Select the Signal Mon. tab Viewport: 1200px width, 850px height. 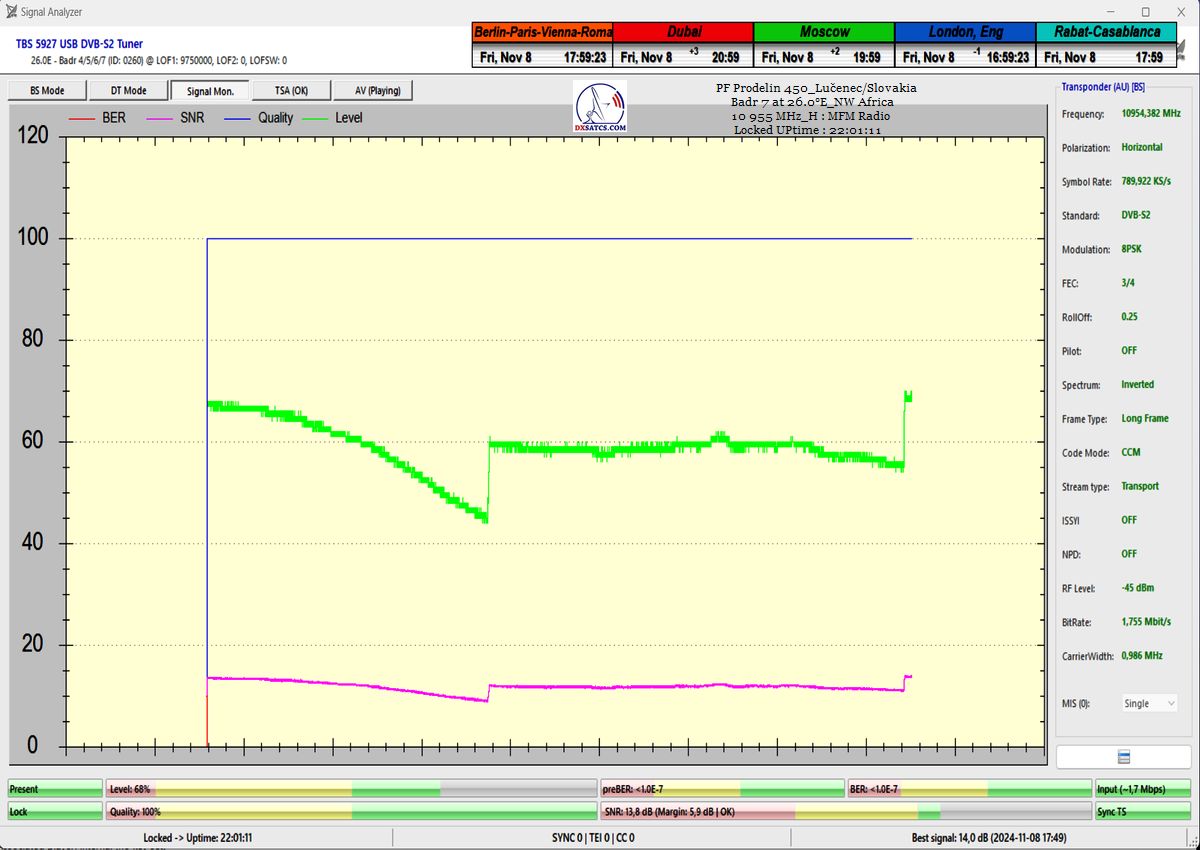(x=210, y=91)
